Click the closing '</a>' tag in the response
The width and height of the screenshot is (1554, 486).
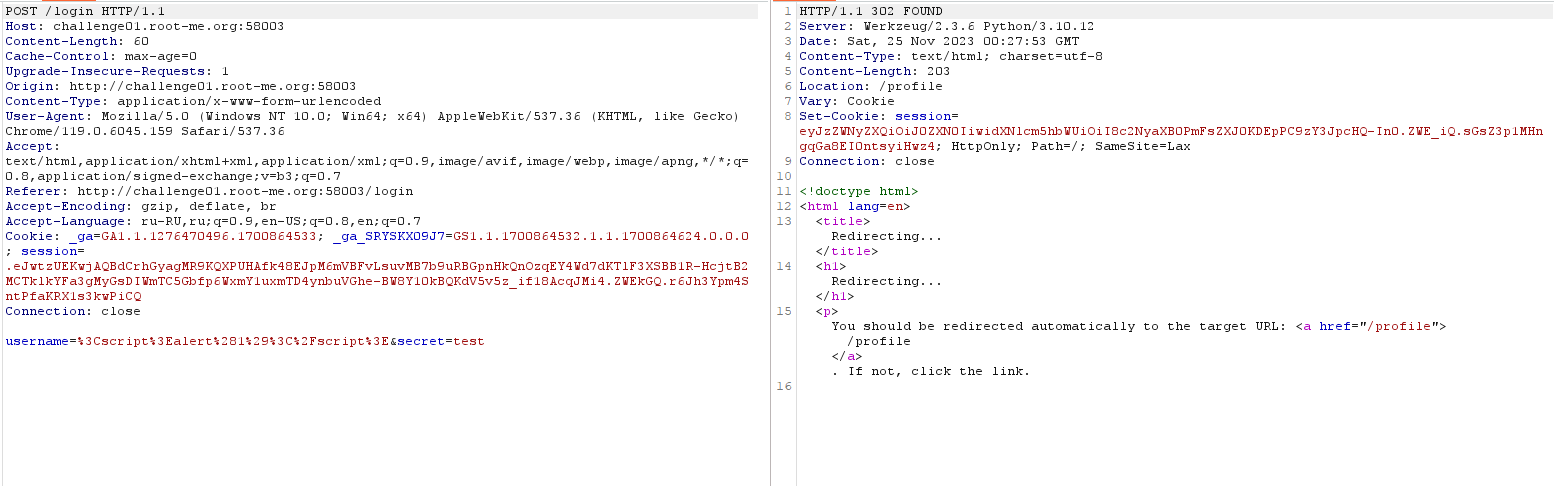(x=846, y=356)
